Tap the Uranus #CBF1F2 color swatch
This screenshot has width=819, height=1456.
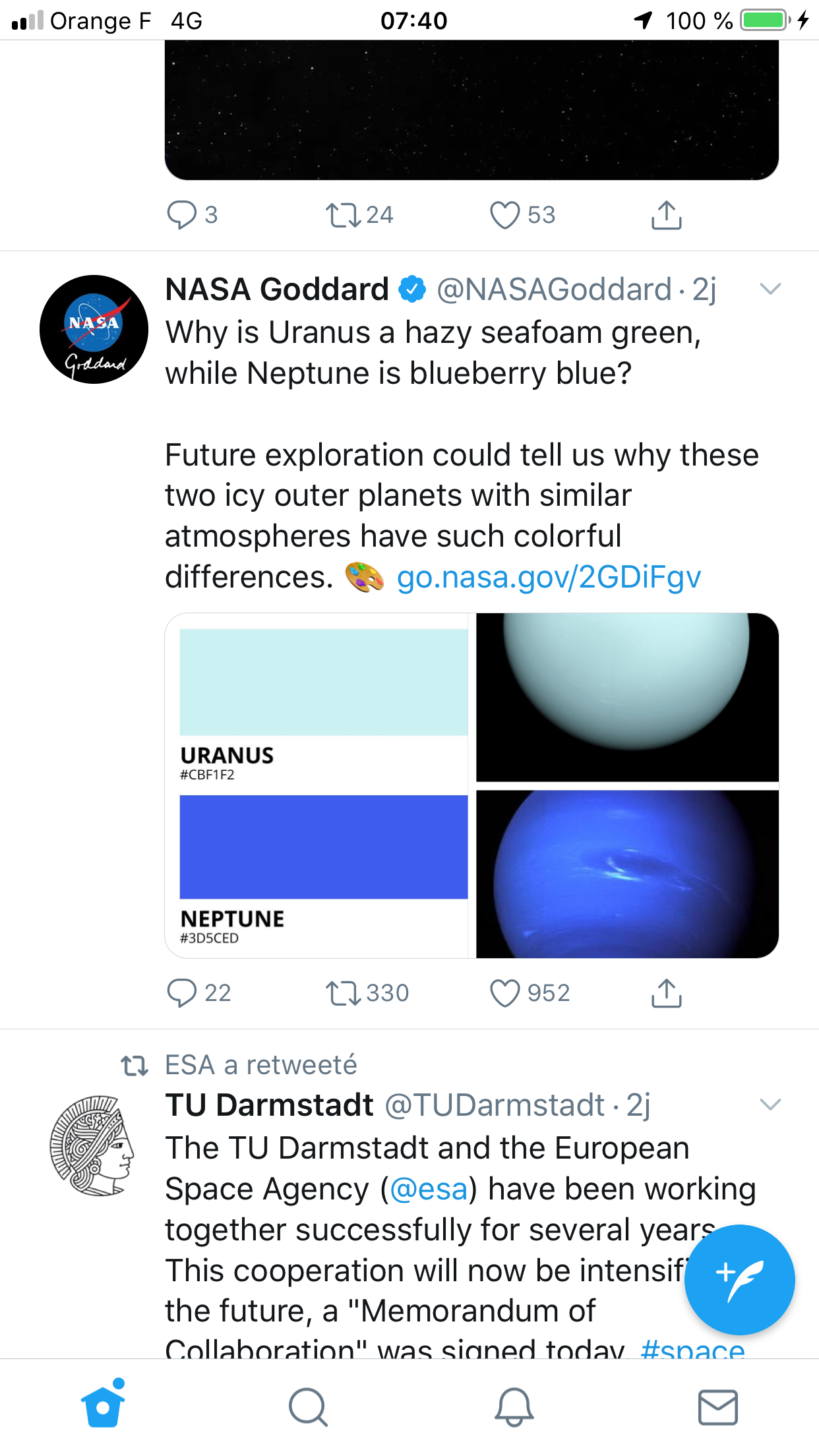pyautogui.click(x=323, y=682)
